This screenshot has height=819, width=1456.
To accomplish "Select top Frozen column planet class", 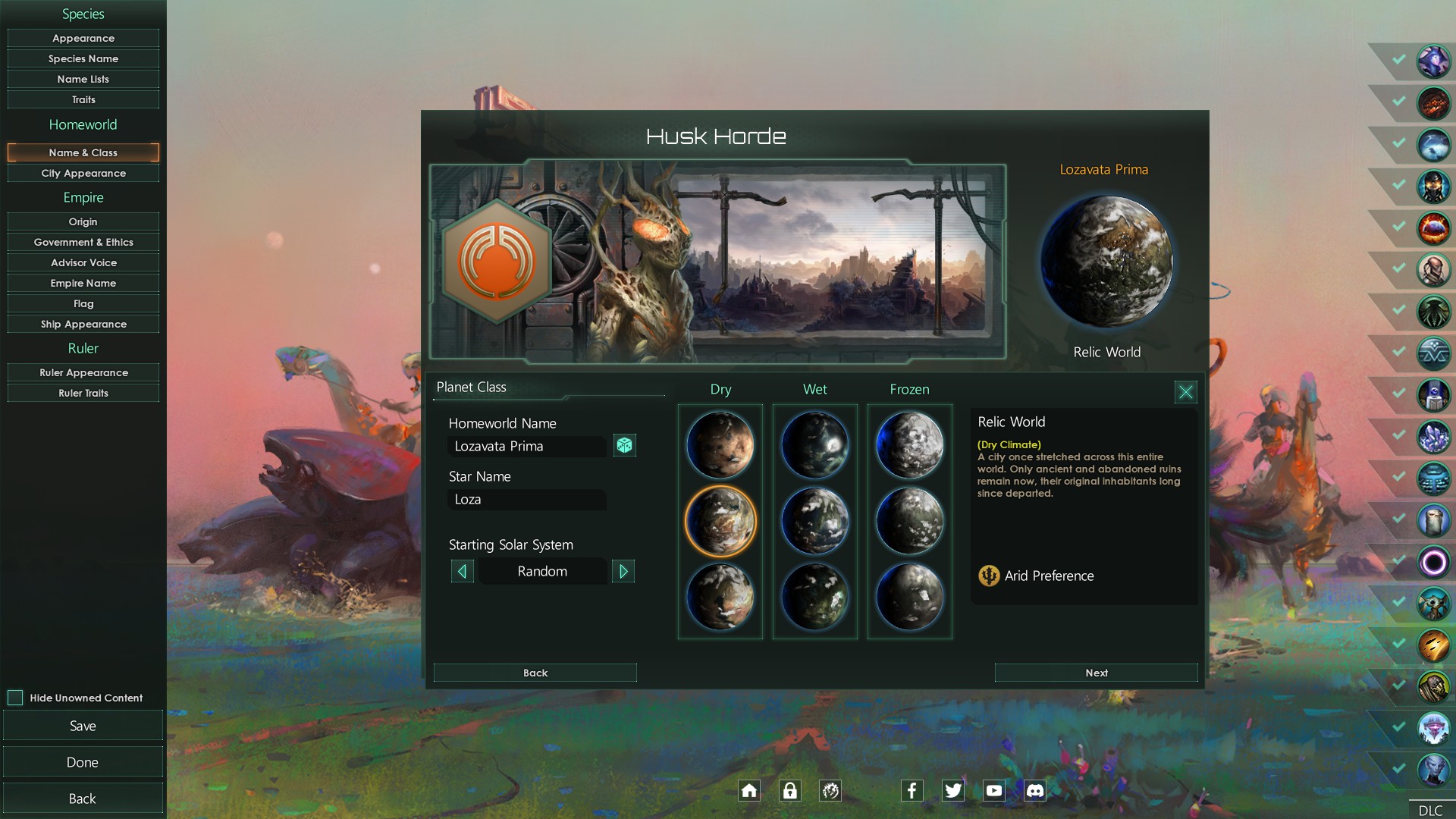I will [x=910, y=445].
